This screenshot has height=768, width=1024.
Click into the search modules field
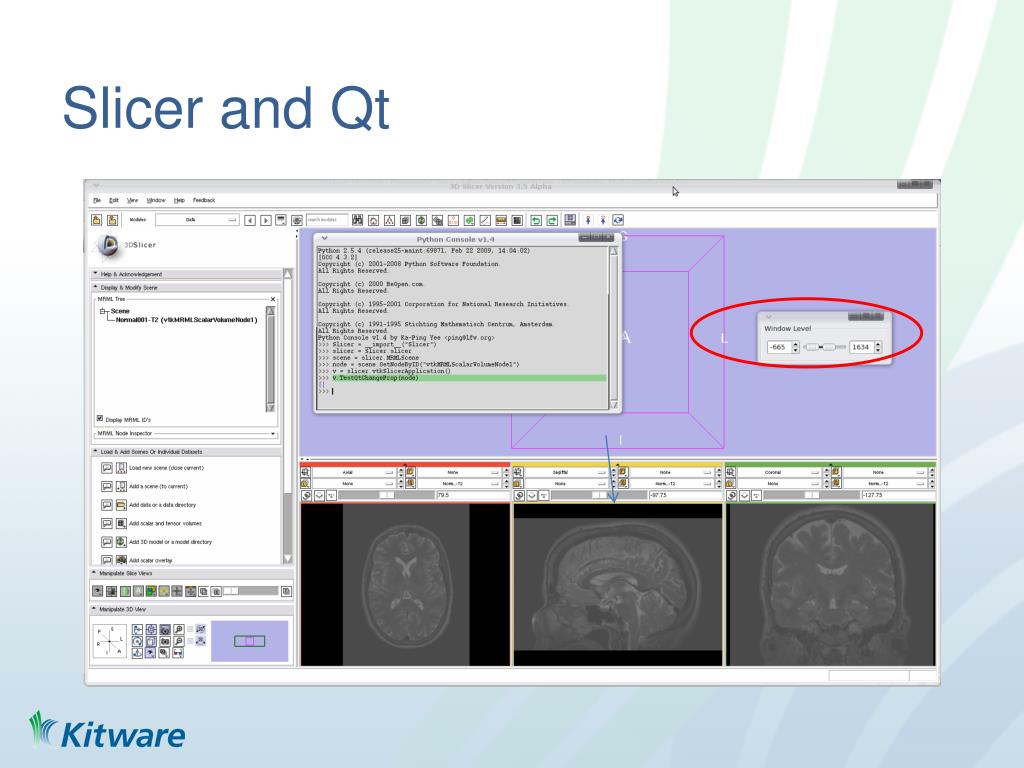point(327,220)
